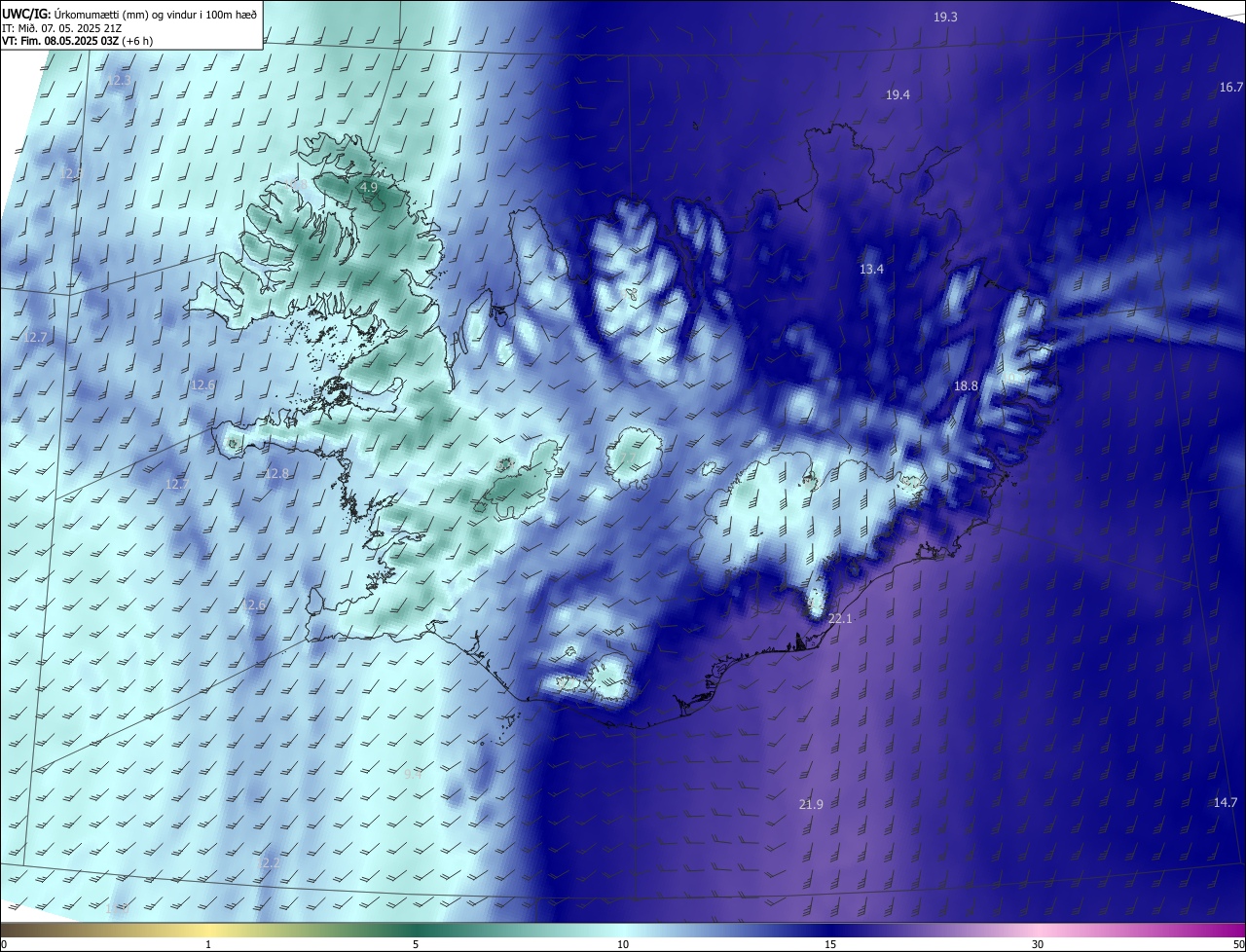Click the 19.4 value label
This screenshot has width=1246, height=952.
pos(898,94)
